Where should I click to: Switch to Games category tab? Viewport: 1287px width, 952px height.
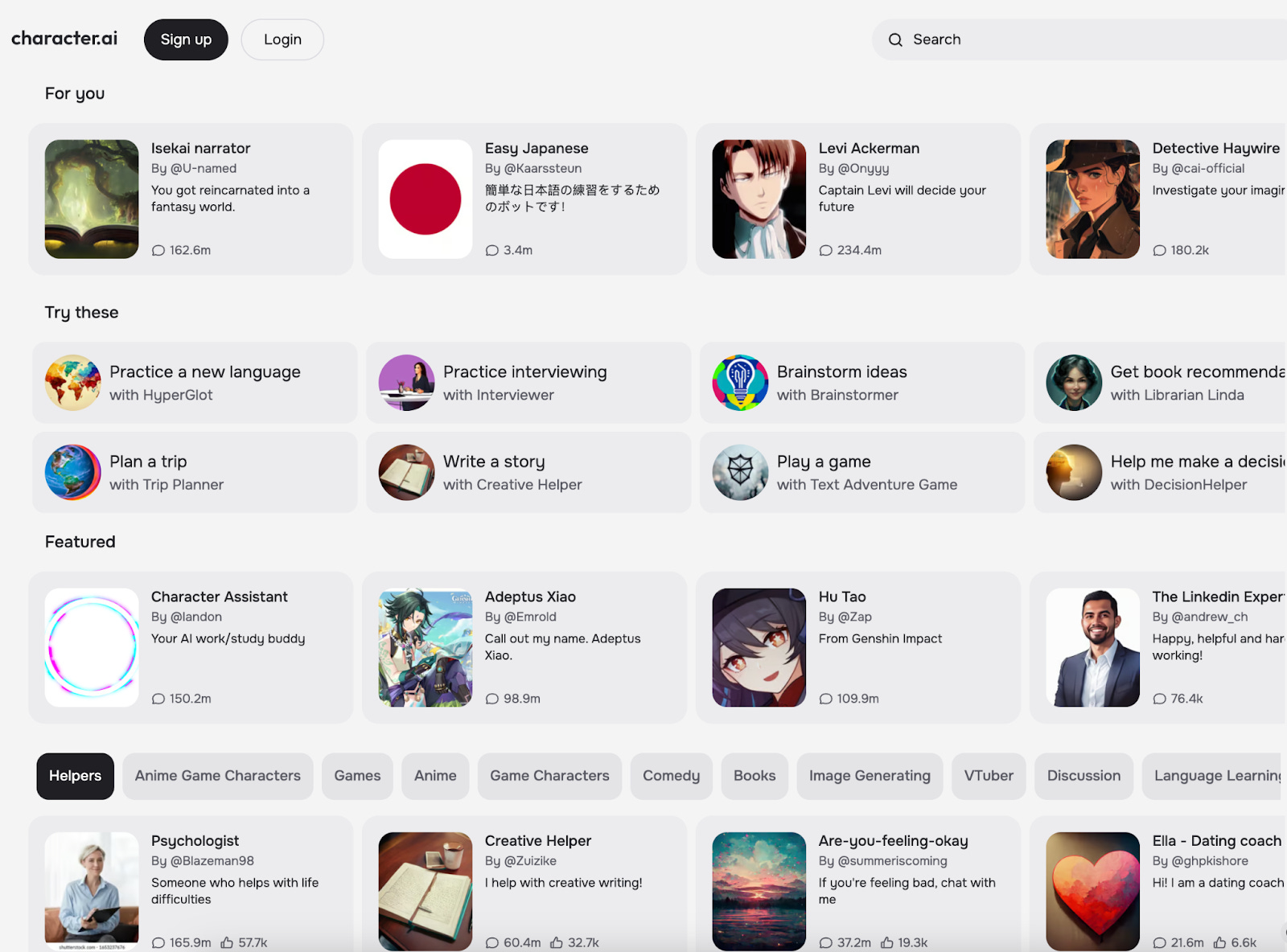click(x=357, y=776)
